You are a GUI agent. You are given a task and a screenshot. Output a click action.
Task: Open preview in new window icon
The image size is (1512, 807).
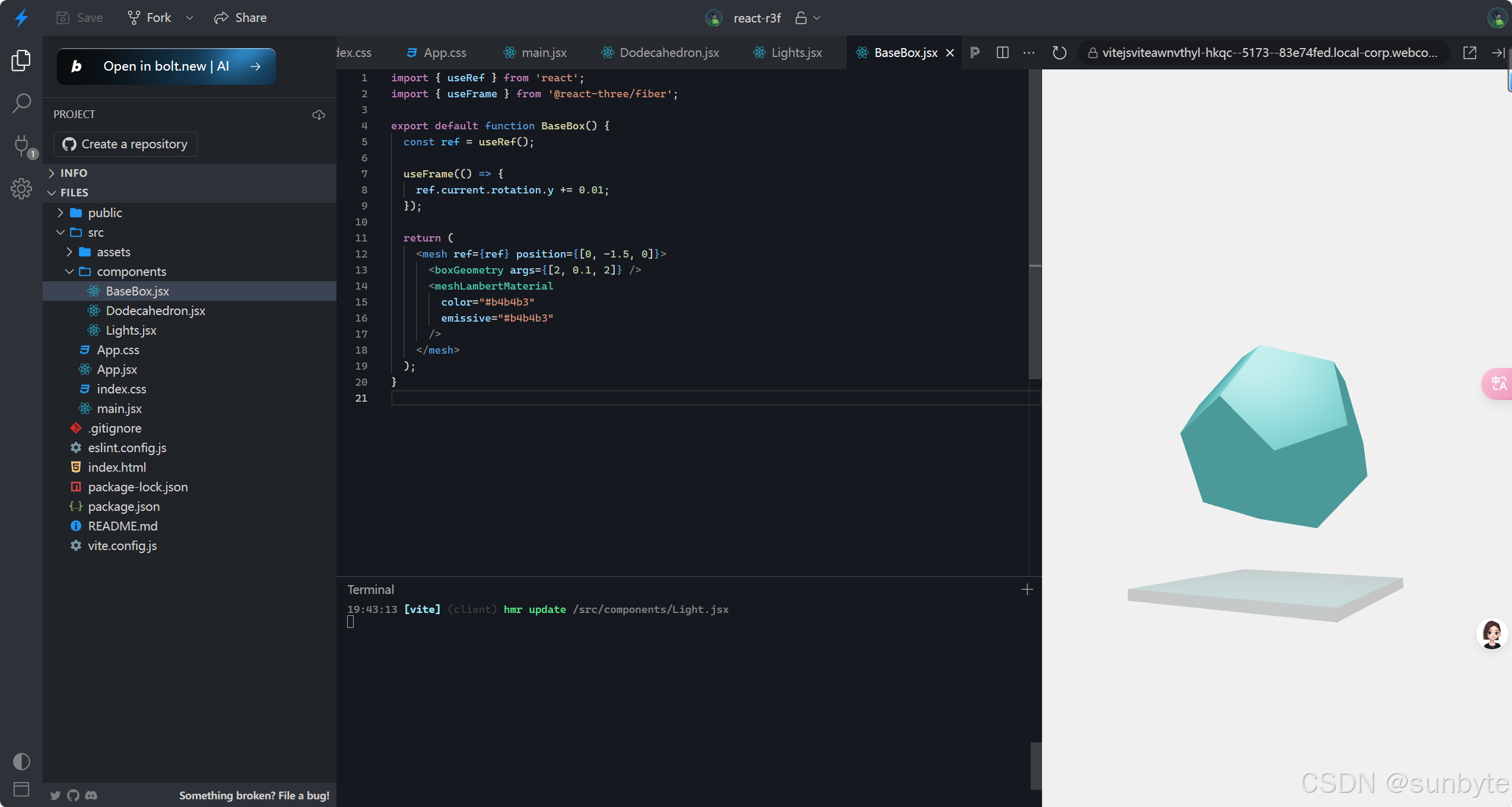point(1469,53)
